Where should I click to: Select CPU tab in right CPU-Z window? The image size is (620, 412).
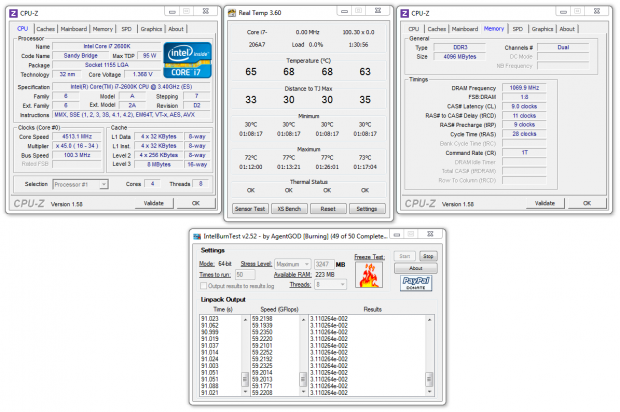(x=414, y=29)
